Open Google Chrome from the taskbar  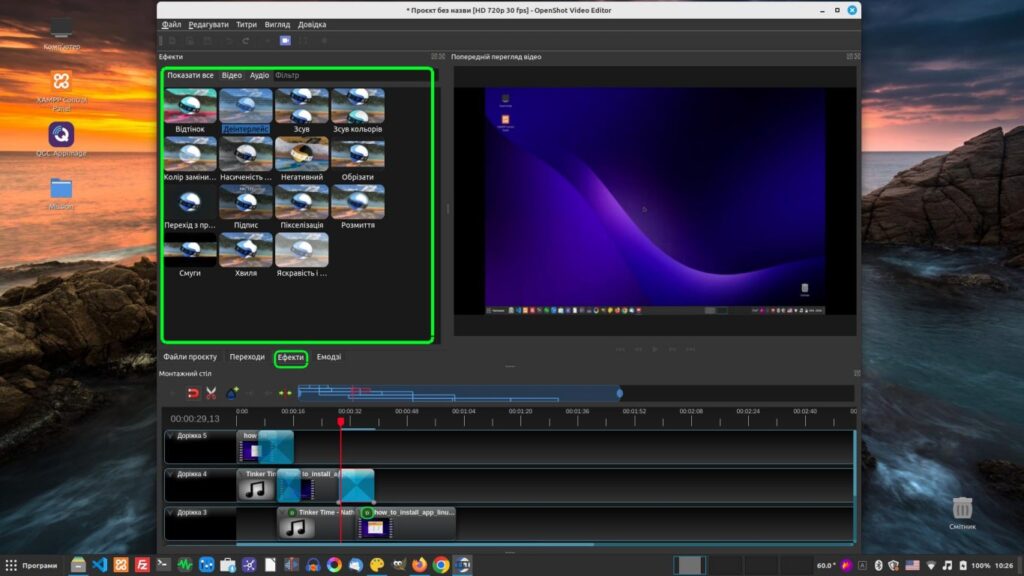click(x=441, y=565)
